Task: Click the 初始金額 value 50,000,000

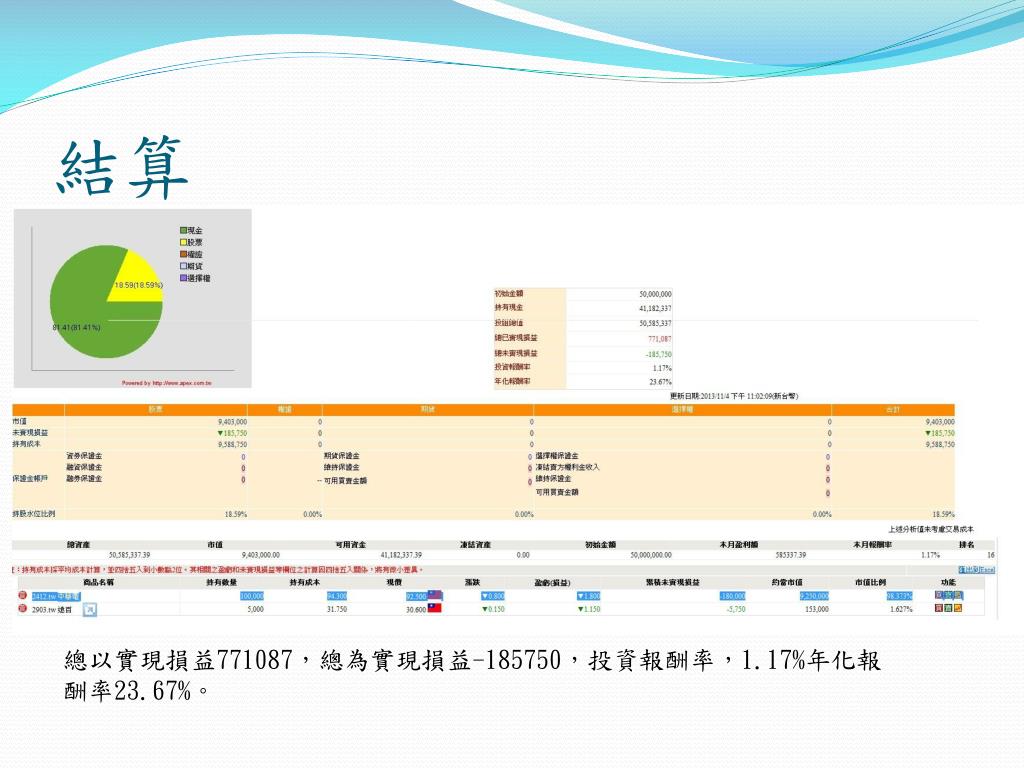Action: point(655,295)
